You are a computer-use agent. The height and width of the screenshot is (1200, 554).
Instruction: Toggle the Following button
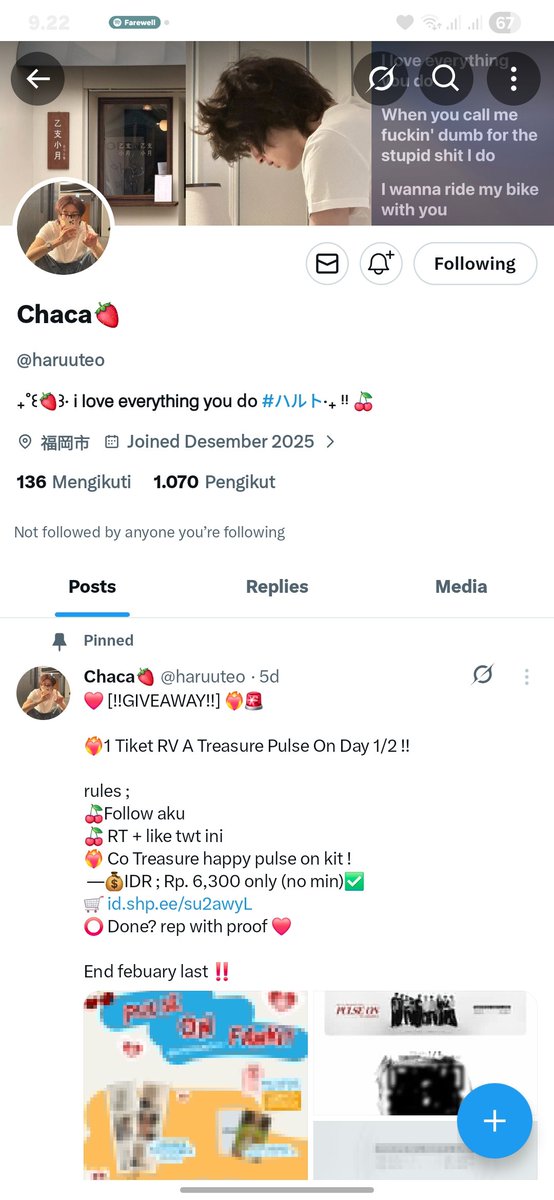point(475,264)
